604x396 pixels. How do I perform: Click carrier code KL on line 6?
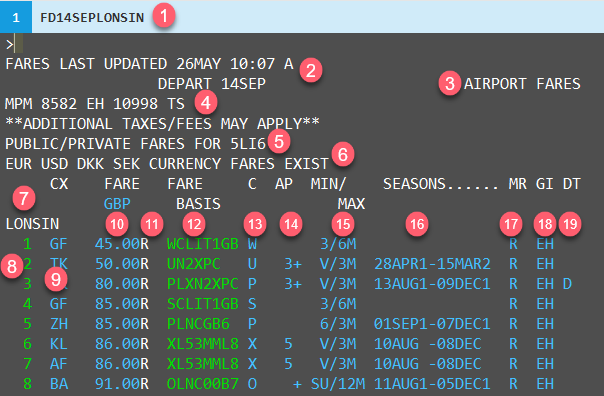(59, 344)
